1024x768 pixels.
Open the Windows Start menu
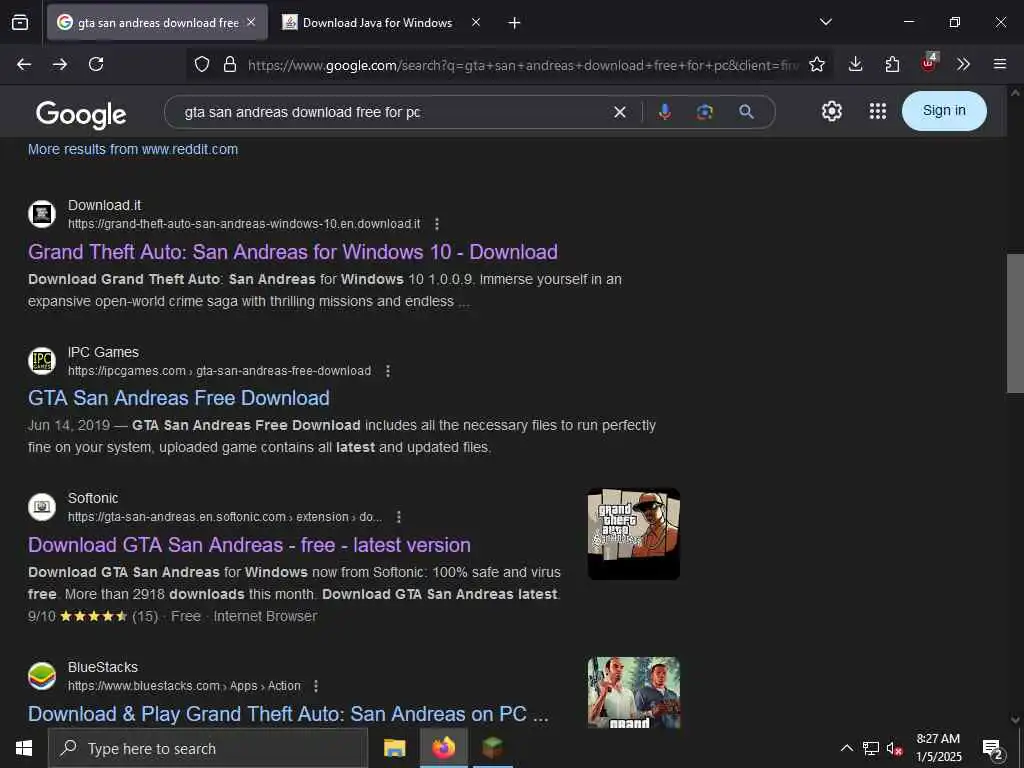(24, 748)
